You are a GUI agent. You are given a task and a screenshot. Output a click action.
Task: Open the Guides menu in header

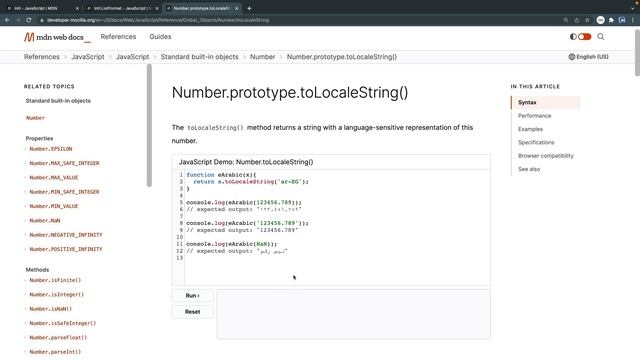click(x=160, y=37)
